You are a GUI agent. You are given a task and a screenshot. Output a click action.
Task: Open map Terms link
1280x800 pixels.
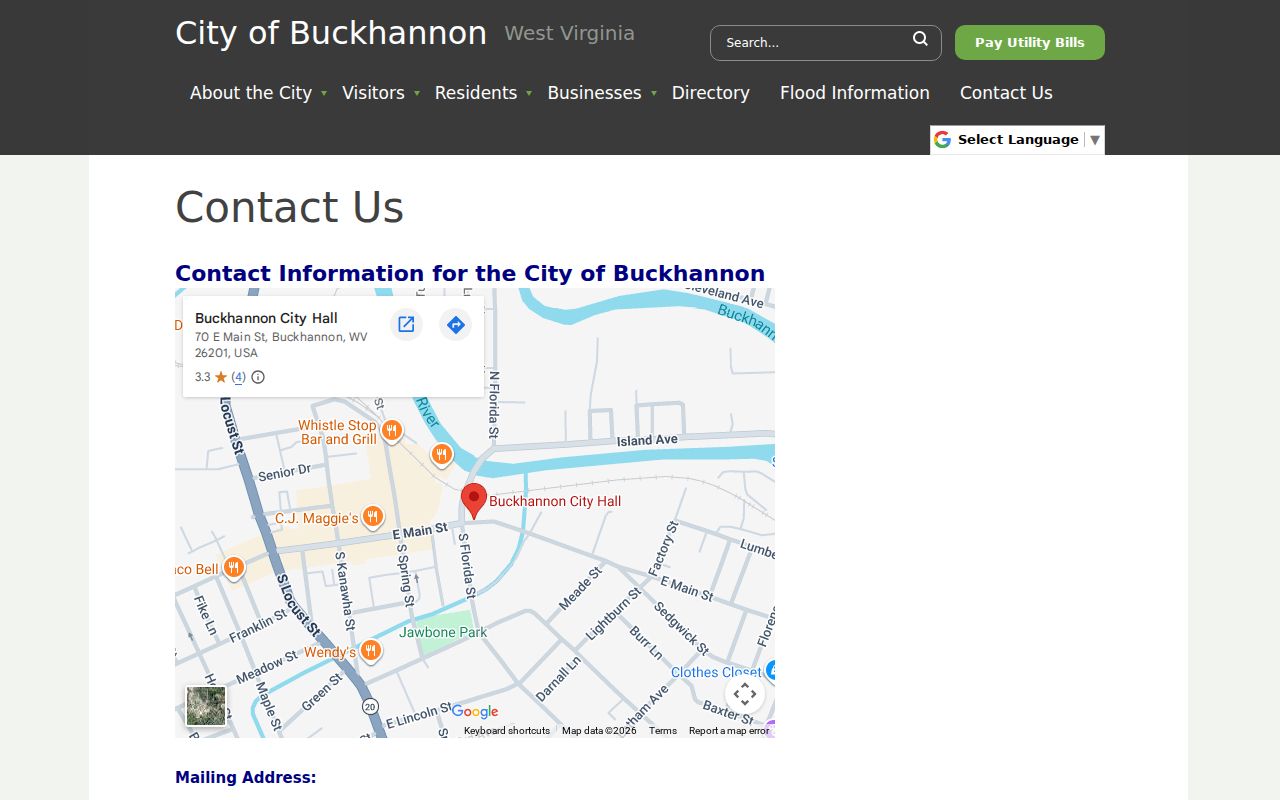[663, 731]
